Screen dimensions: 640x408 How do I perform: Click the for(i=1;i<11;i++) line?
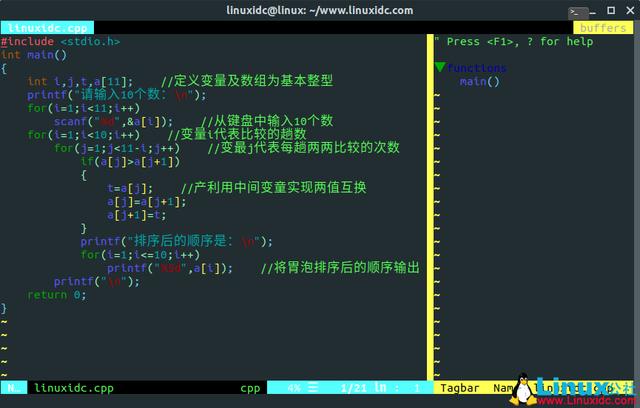[84, 109]
